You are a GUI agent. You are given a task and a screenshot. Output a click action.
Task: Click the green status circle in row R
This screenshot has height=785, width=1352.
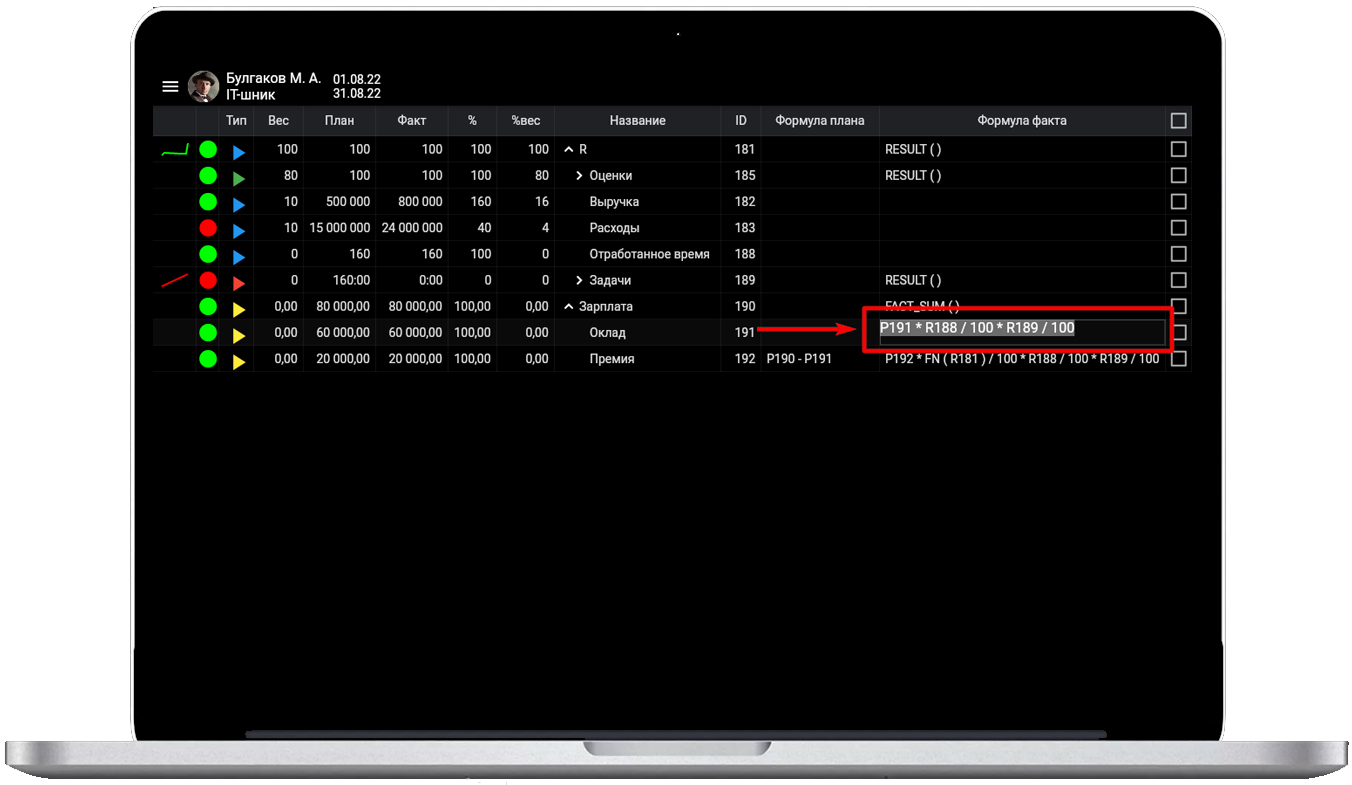click(208, 150)
